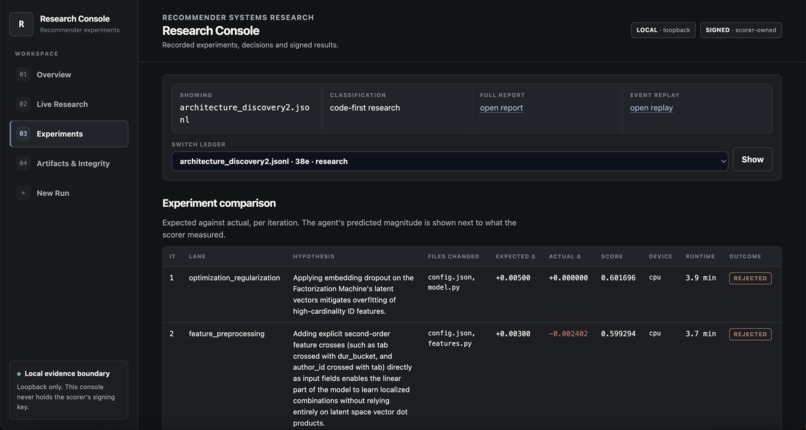Click the second-order feature crosses hypothesis
The width and height of the screenshot is (806, 430).
[353, 379]
